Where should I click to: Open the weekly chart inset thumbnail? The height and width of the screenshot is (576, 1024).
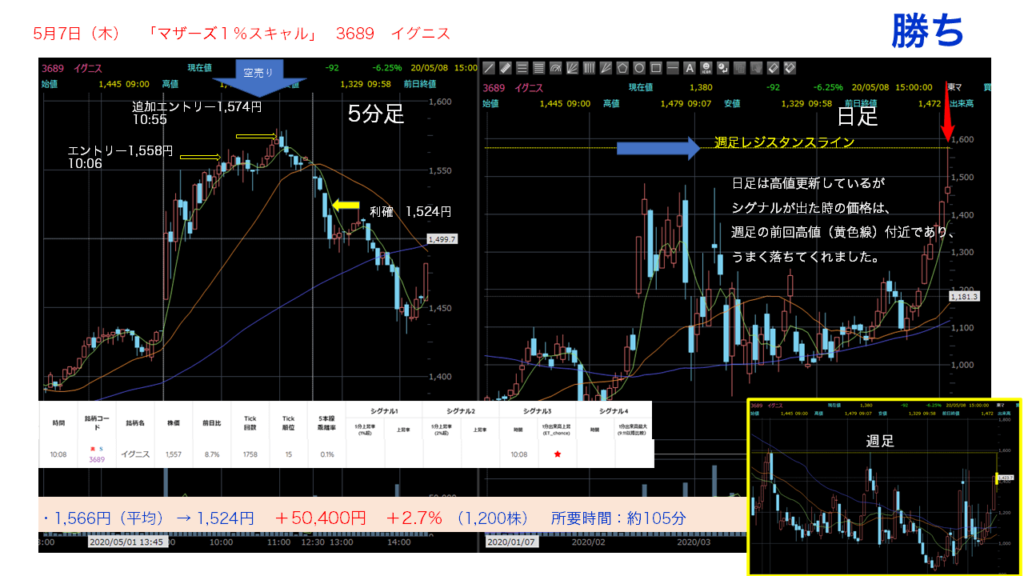pyautogui.click(x=884, y=487)
